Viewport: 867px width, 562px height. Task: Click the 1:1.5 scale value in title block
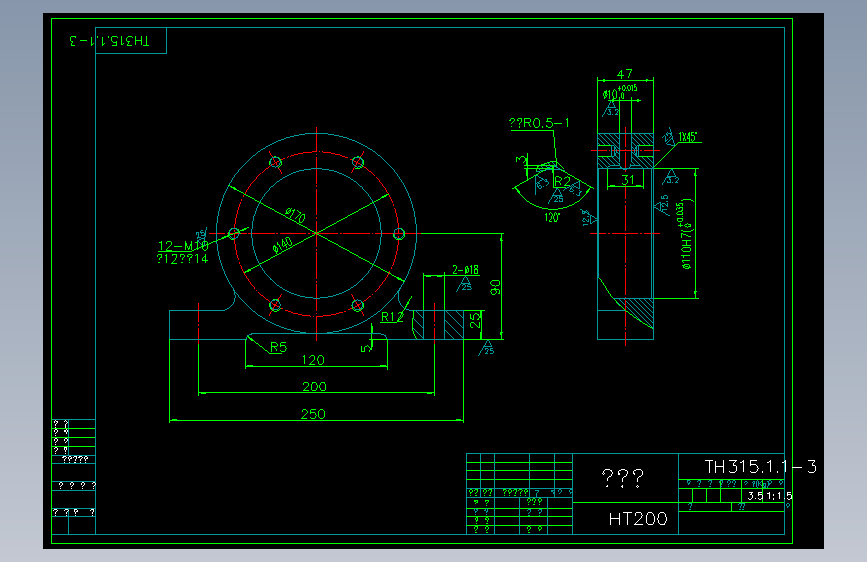(x=780, y=496)
